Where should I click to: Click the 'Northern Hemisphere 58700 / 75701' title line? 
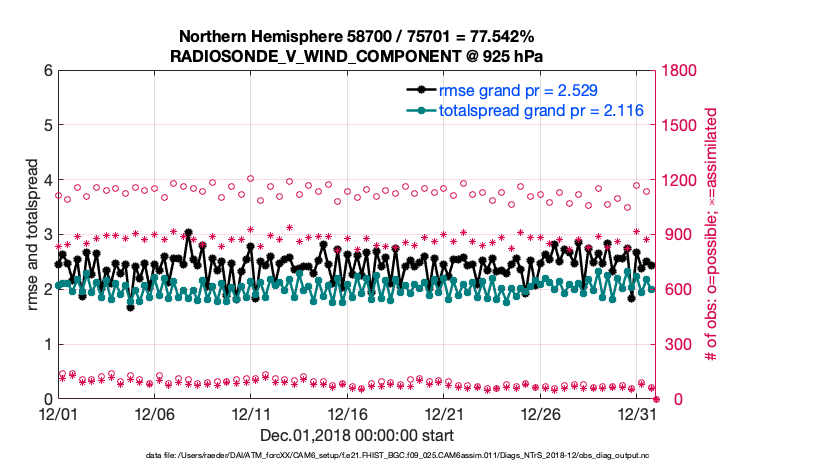pos(355,36)
